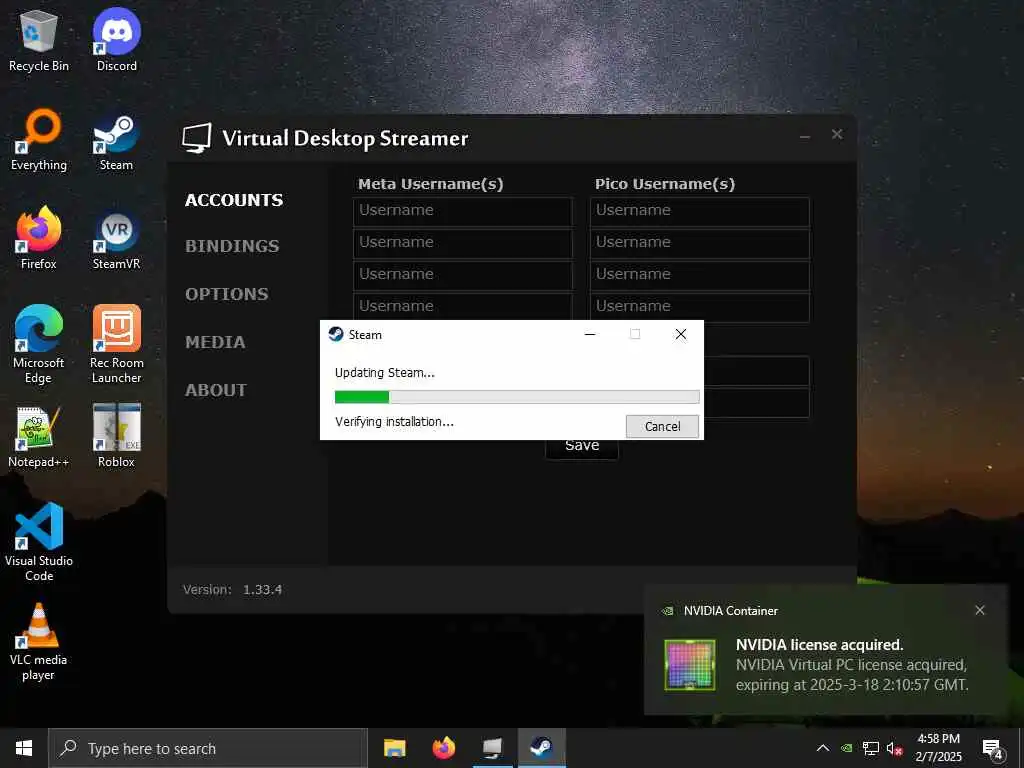The image size is (1024, 768).
Task: Click the Save button in Virtual Desktop Streamer
Action: coord(582,448)
